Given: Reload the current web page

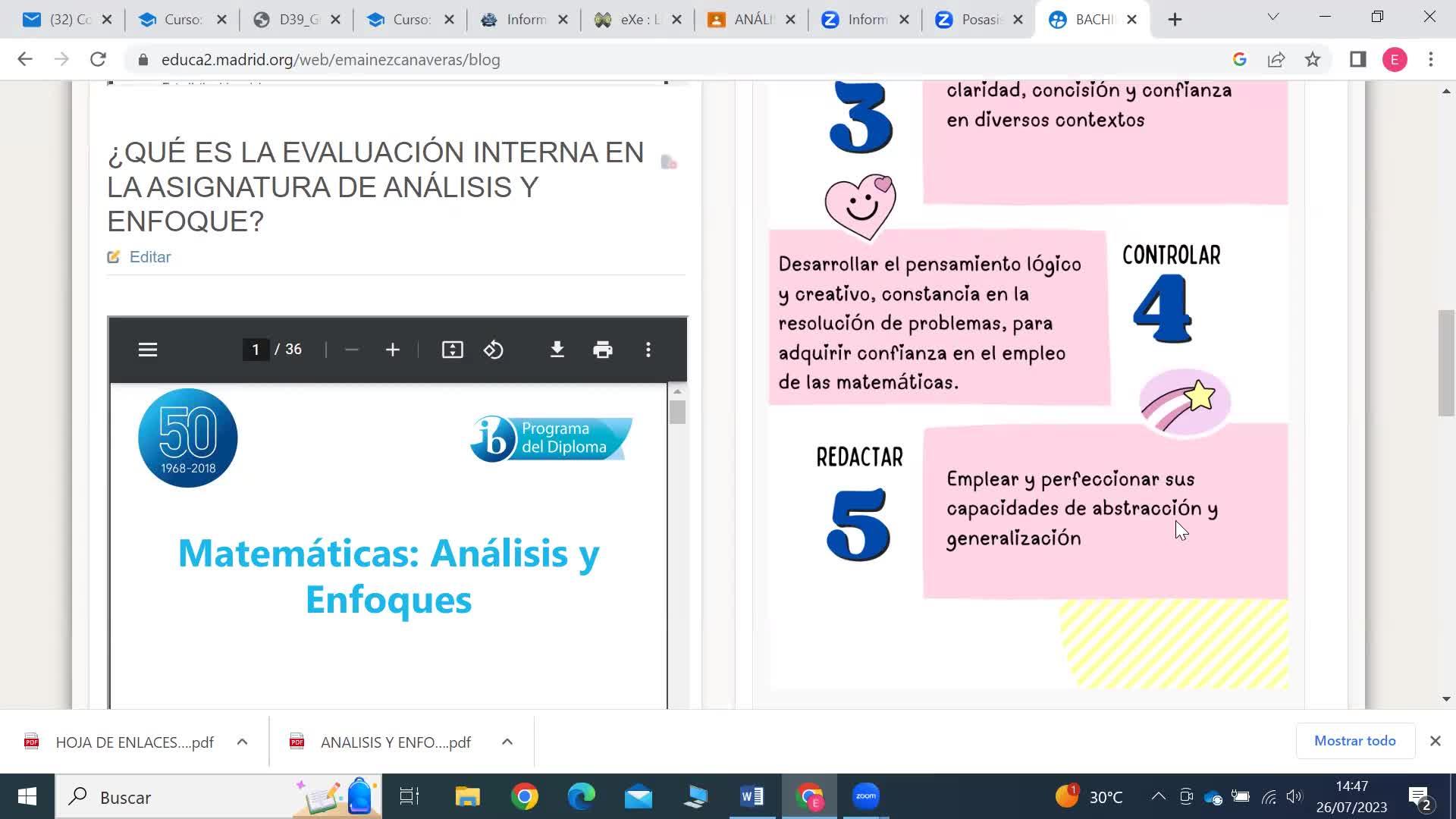Looking at the screenshot, I should (98, 60).
